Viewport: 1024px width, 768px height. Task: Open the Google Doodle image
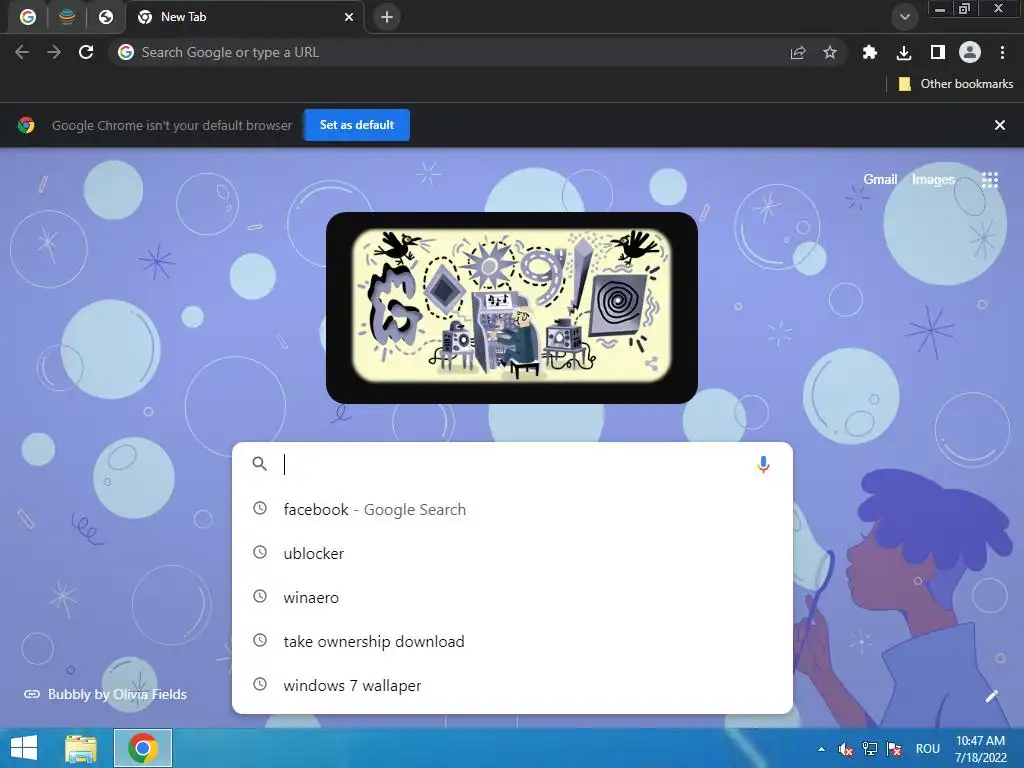point(511,306)
